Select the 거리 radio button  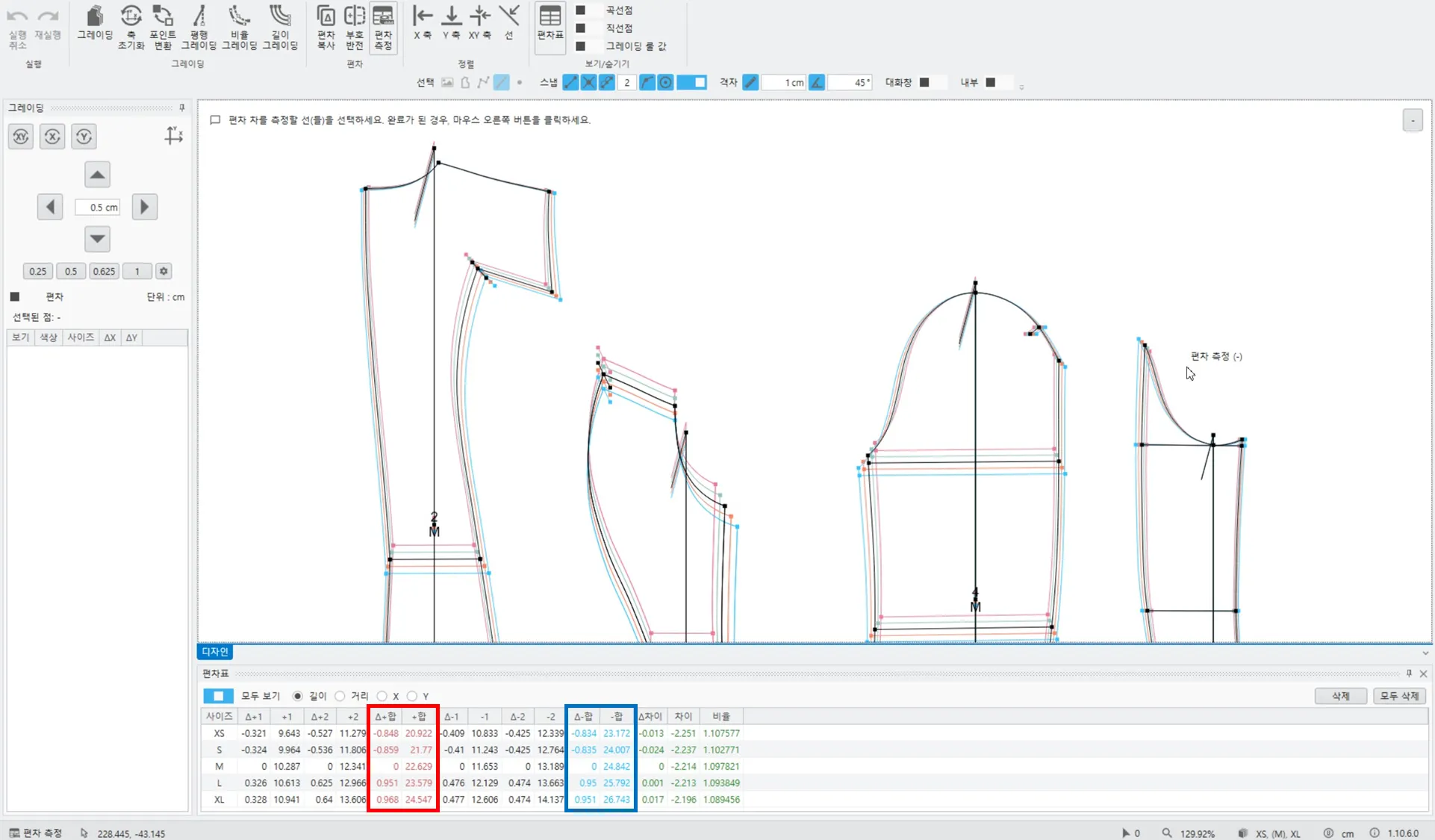340,696
